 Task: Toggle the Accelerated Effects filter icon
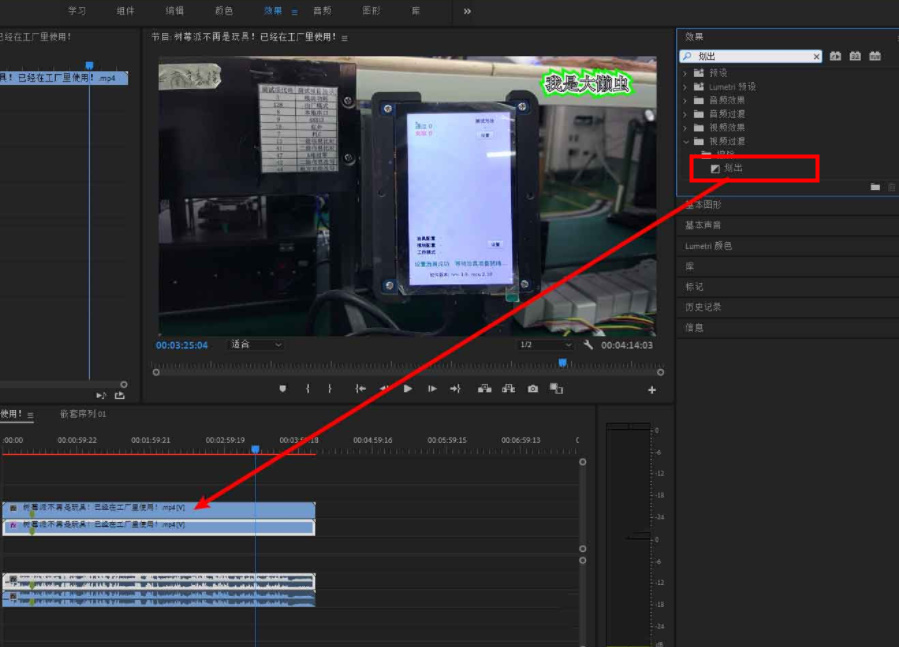pyautogui.click(x=835, y=57)
